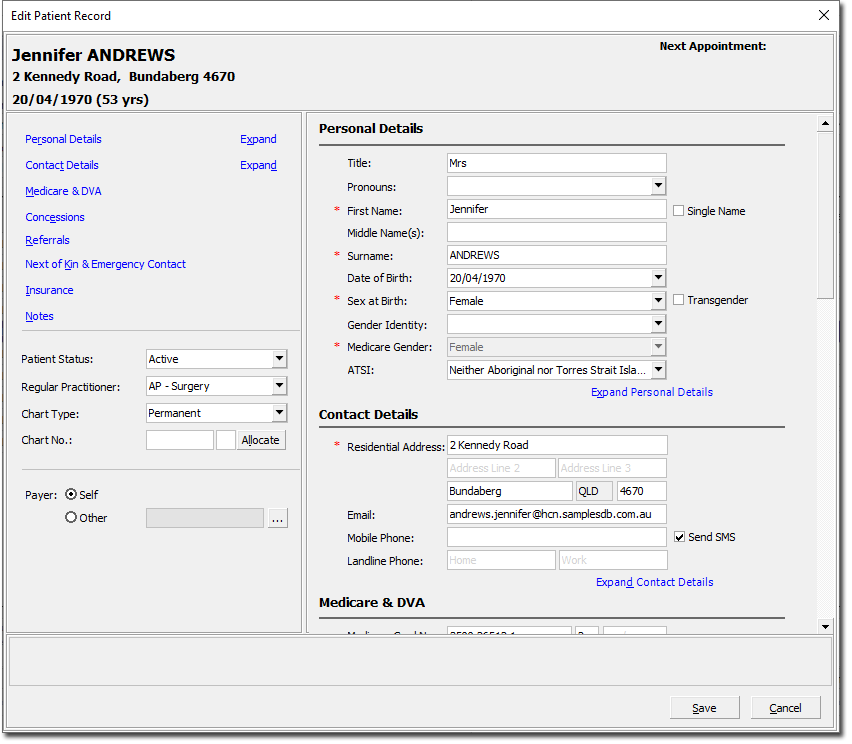Screen dimensions: 852x744
Task: Expand the Regular Practitioner dropdown
Action: tap(279, 386)
